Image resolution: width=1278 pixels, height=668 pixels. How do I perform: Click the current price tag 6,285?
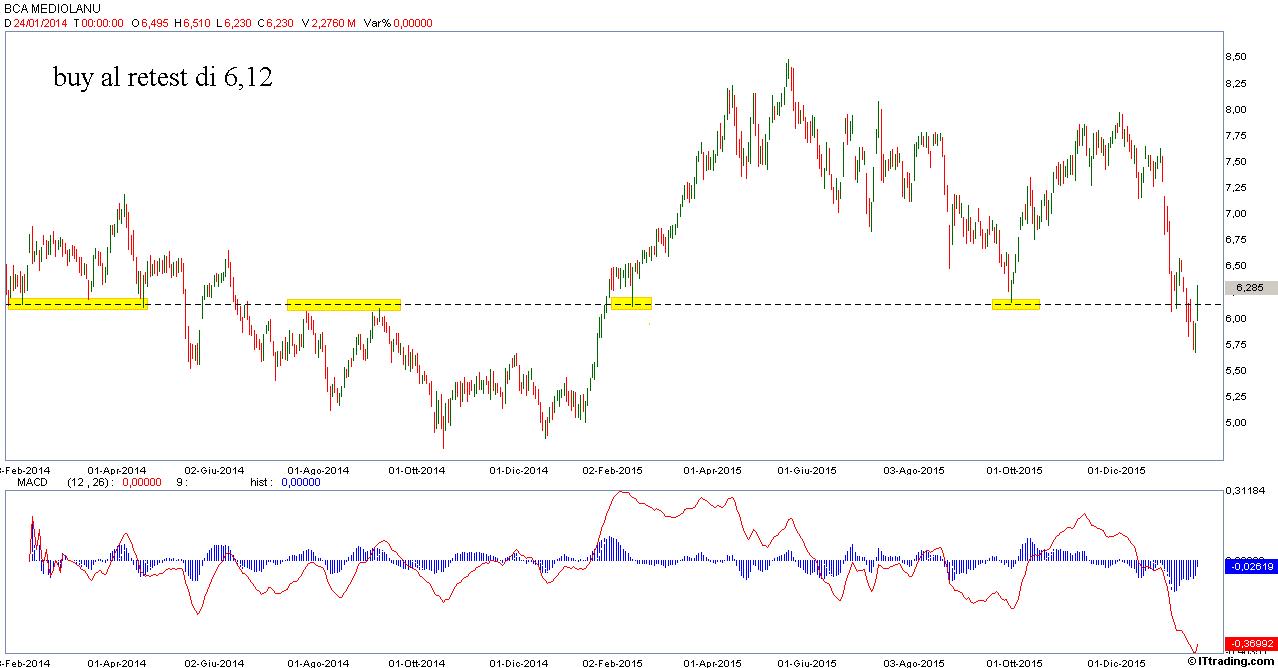[x=1249, y=288]
